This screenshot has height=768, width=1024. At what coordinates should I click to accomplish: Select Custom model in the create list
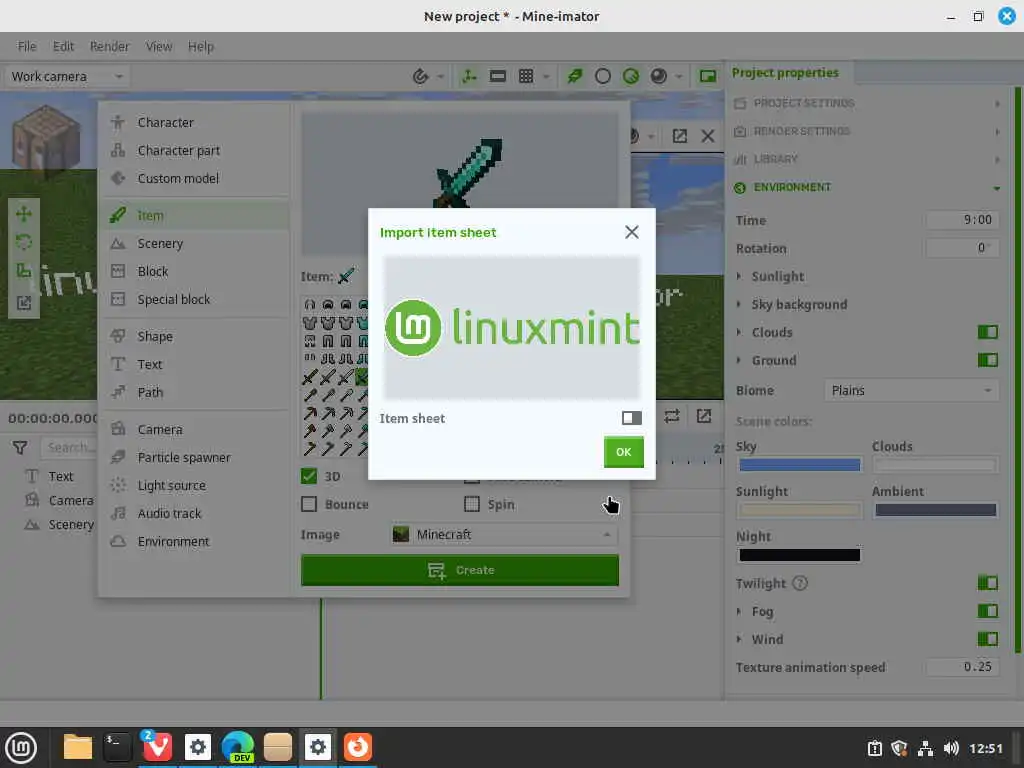(x=195, y=178)
